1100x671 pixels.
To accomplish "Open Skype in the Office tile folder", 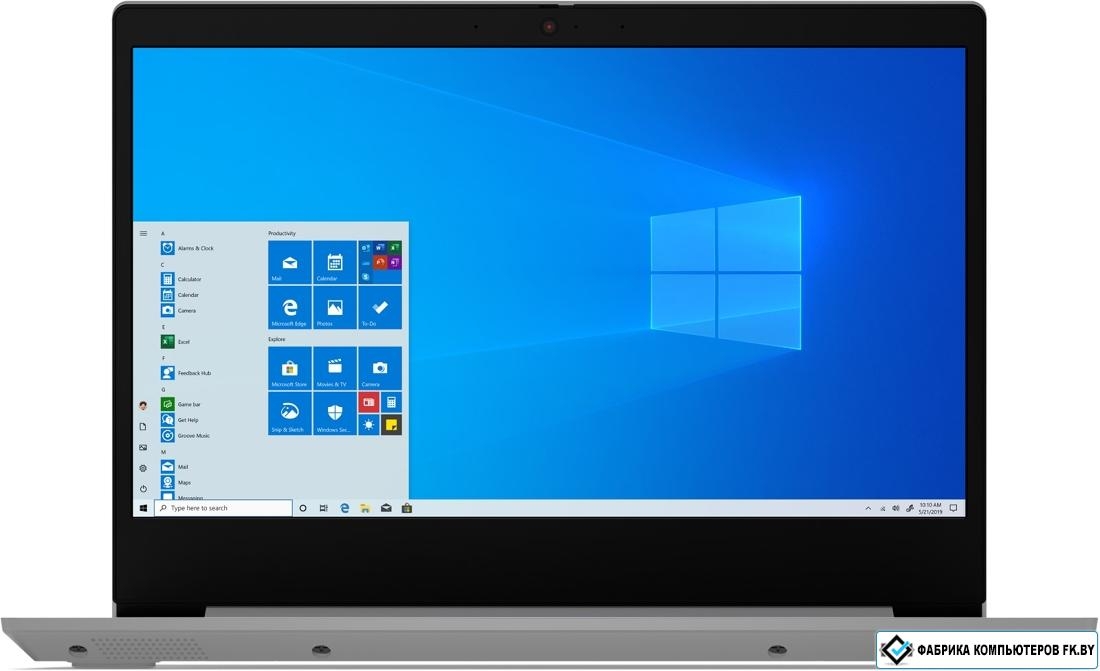I will [x=365, y=277].
